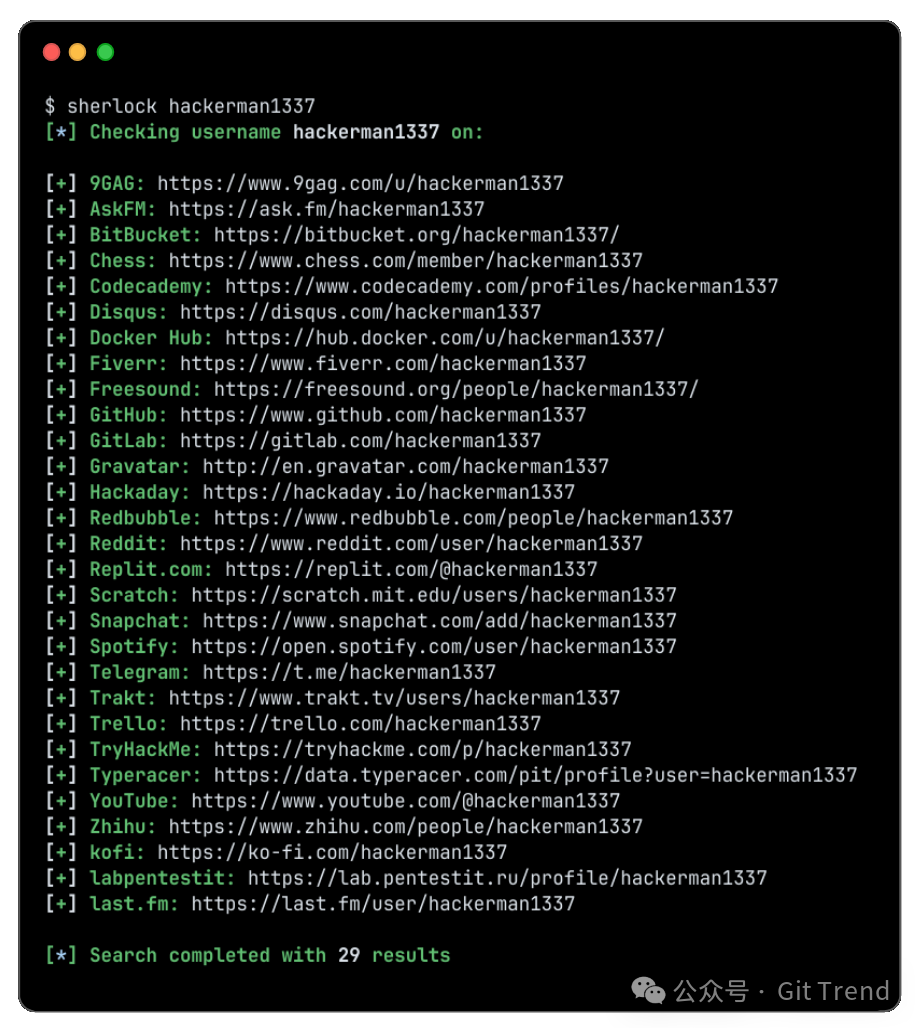Open the Spotify user profile URL
Screen dimensions: 920x1028
(x=434, y=647)
